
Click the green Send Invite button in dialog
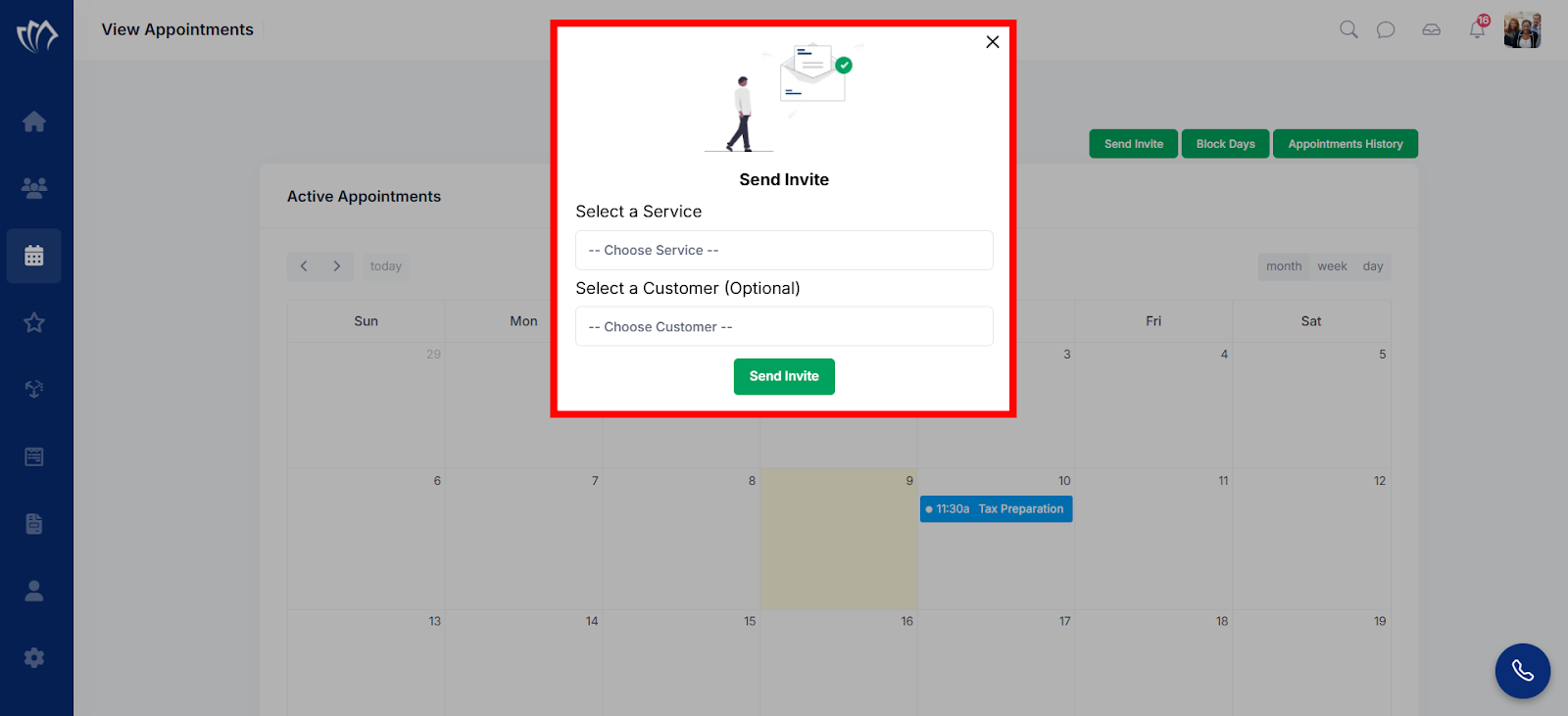[784, 376]
